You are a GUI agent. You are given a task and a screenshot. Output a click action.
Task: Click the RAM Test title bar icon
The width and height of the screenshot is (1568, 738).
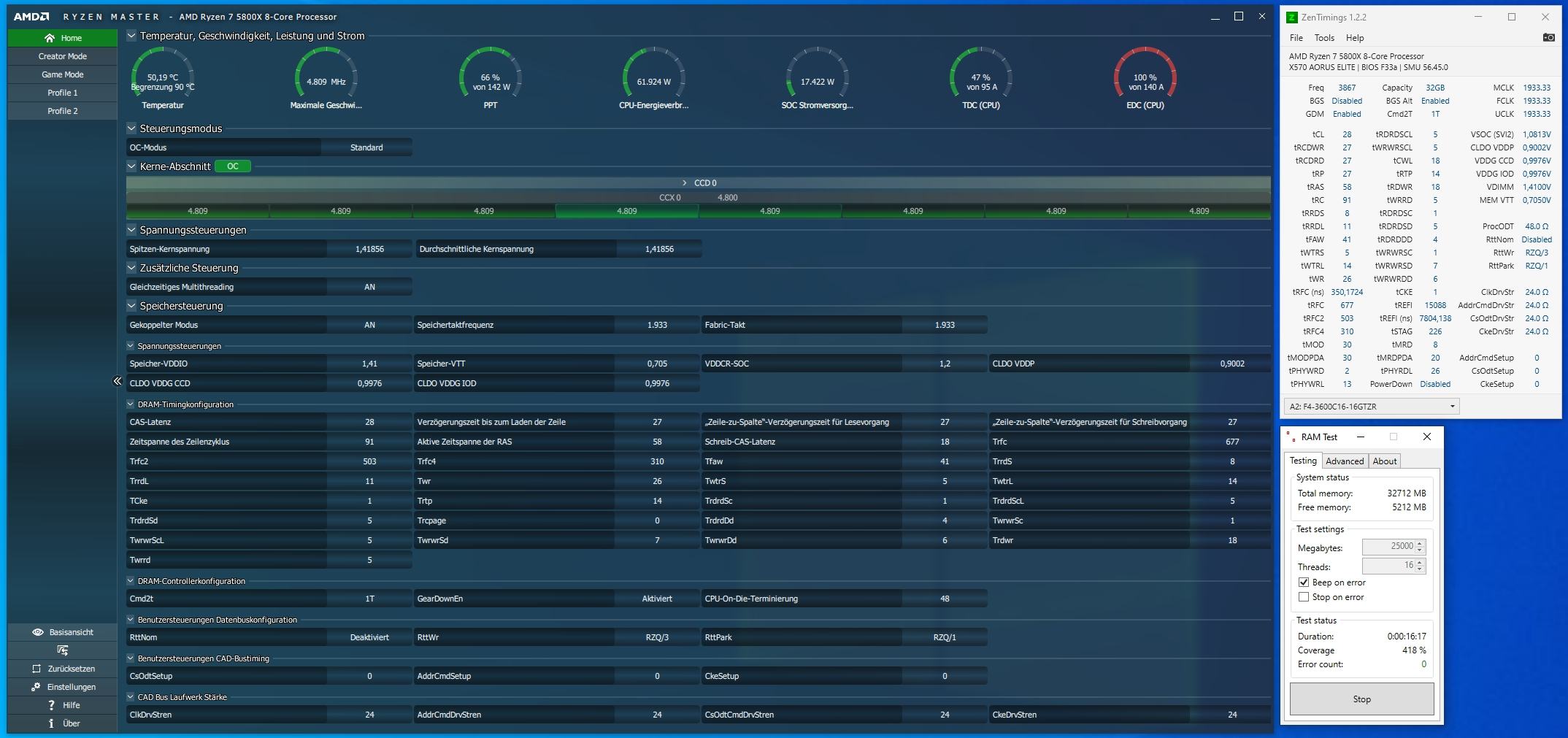click(1291, 437)
